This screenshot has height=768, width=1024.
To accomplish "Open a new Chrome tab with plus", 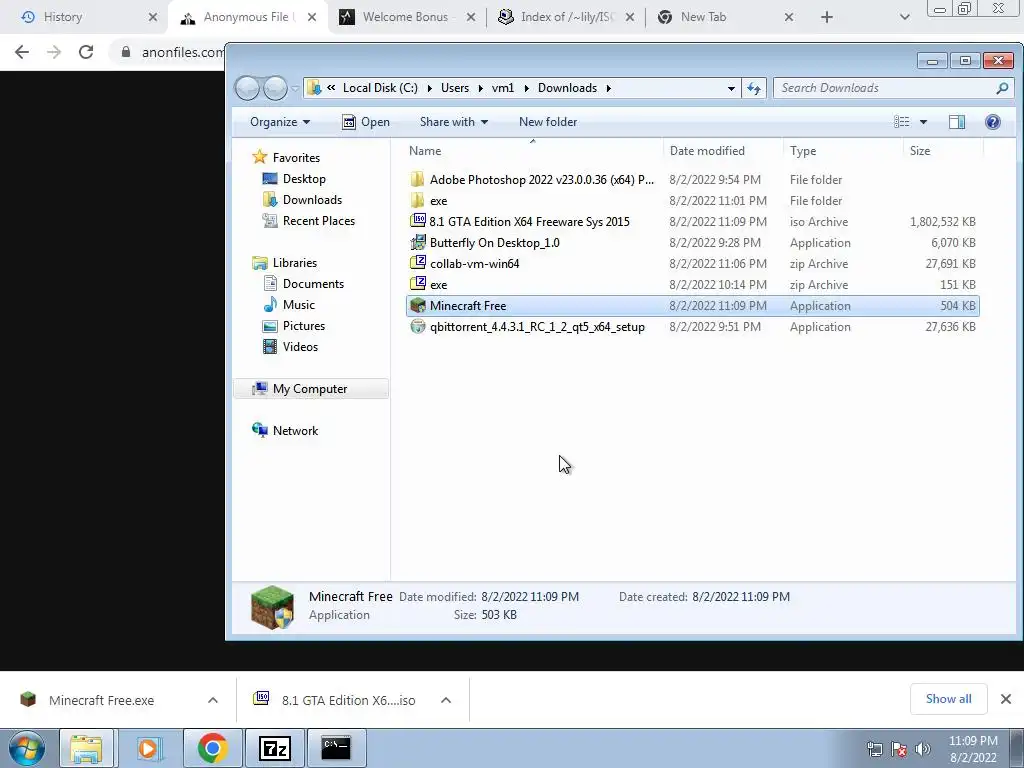I will pos(827,18).
